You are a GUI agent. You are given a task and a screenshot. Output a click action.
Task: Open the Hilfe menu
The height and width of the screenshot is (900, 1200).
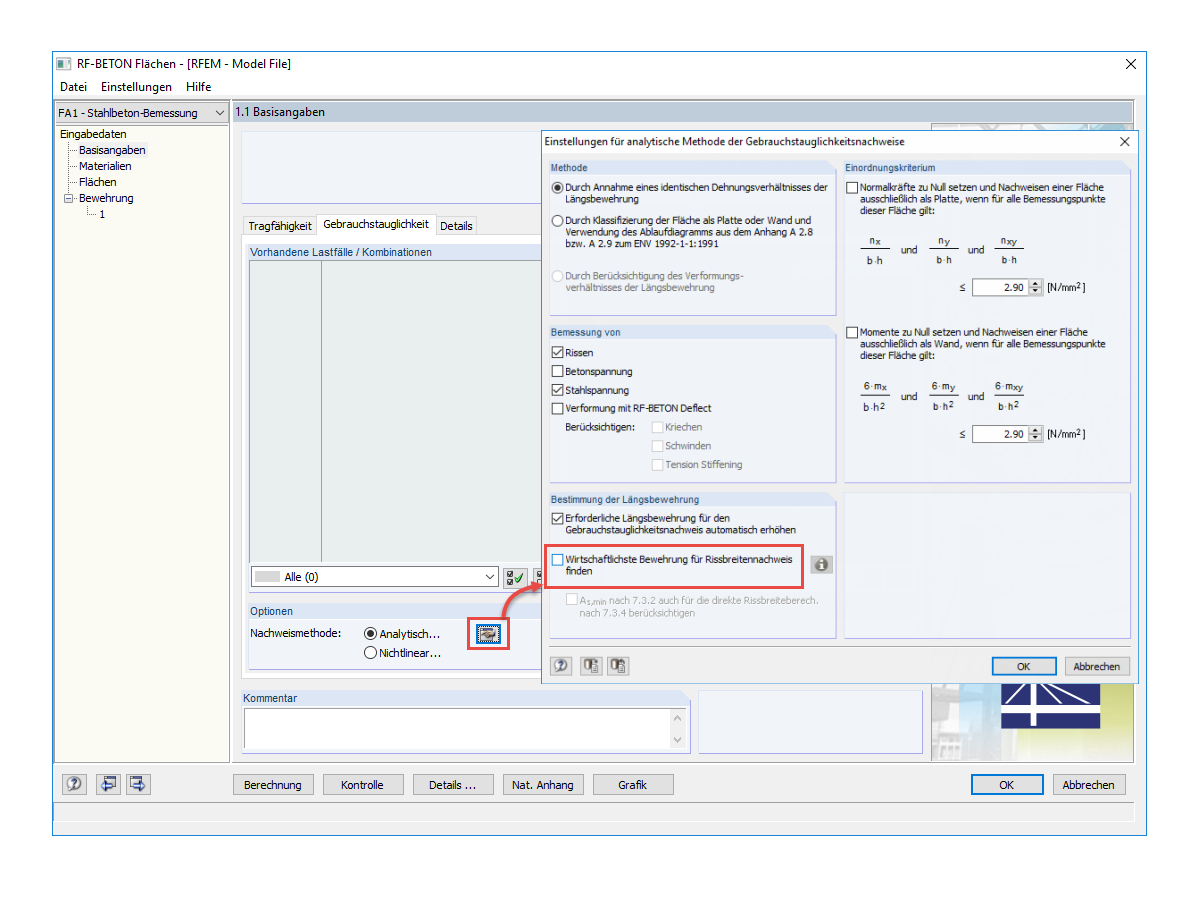198,87
